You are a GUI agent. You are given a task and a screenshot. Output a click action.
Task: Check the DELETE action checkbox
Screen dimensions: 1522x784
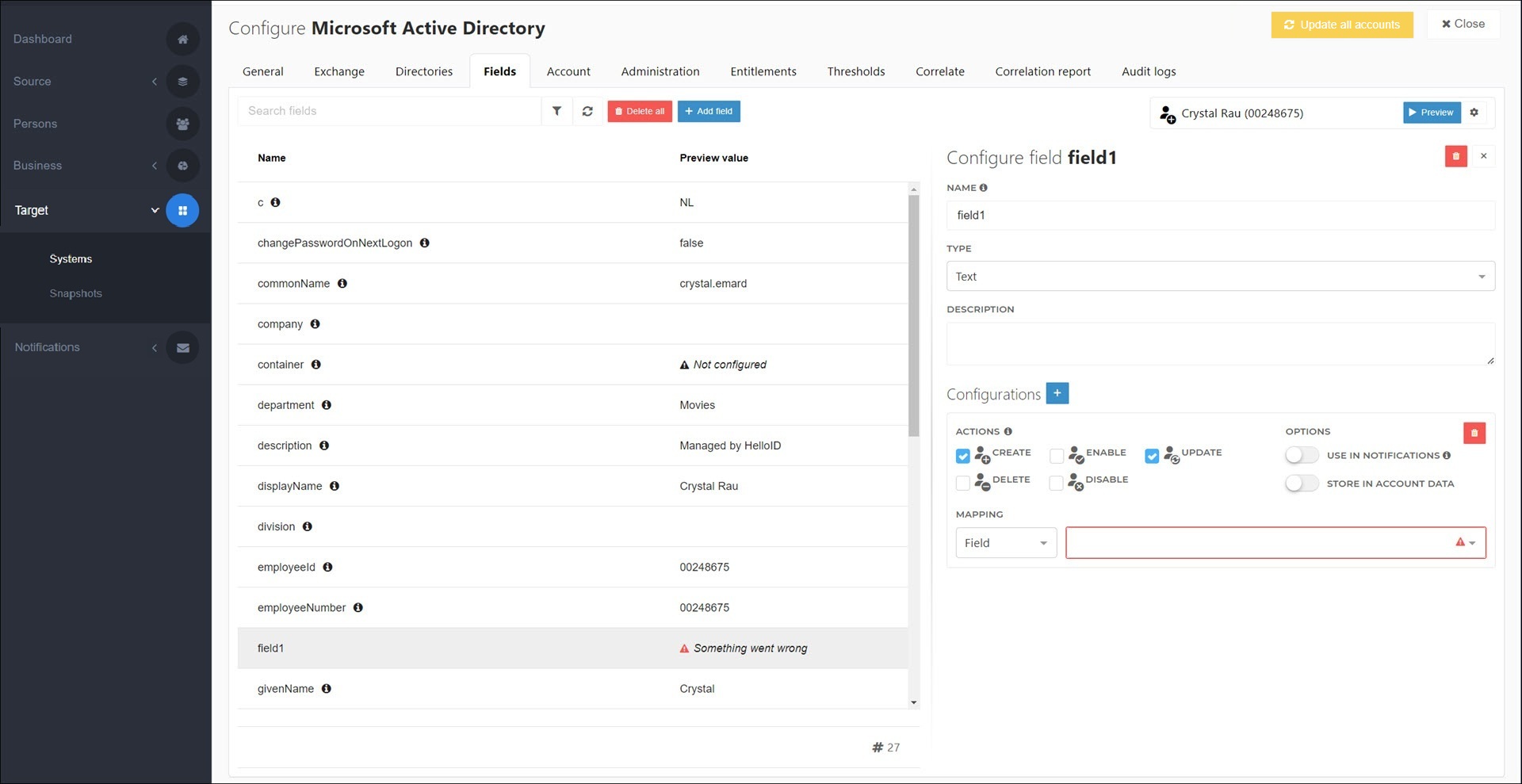coord(962,483)
